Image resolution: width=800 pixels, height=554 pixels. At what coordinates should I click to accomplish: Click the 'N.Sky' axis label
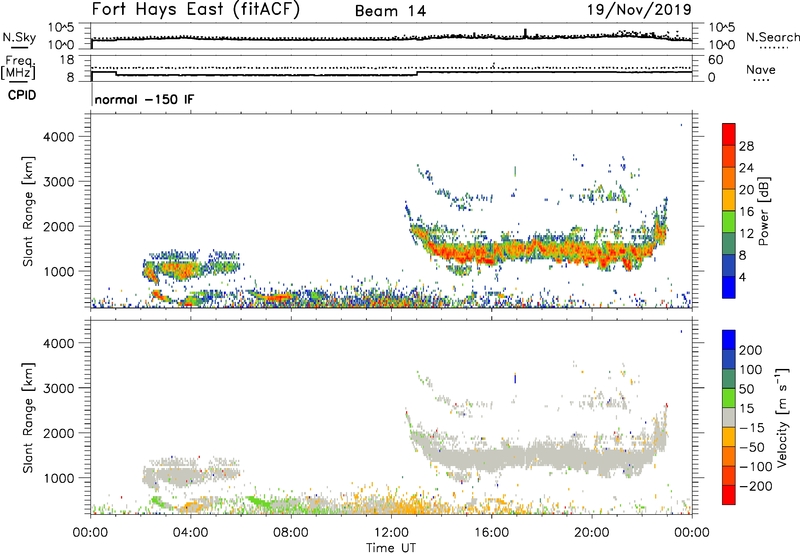(x=19, y=37)
